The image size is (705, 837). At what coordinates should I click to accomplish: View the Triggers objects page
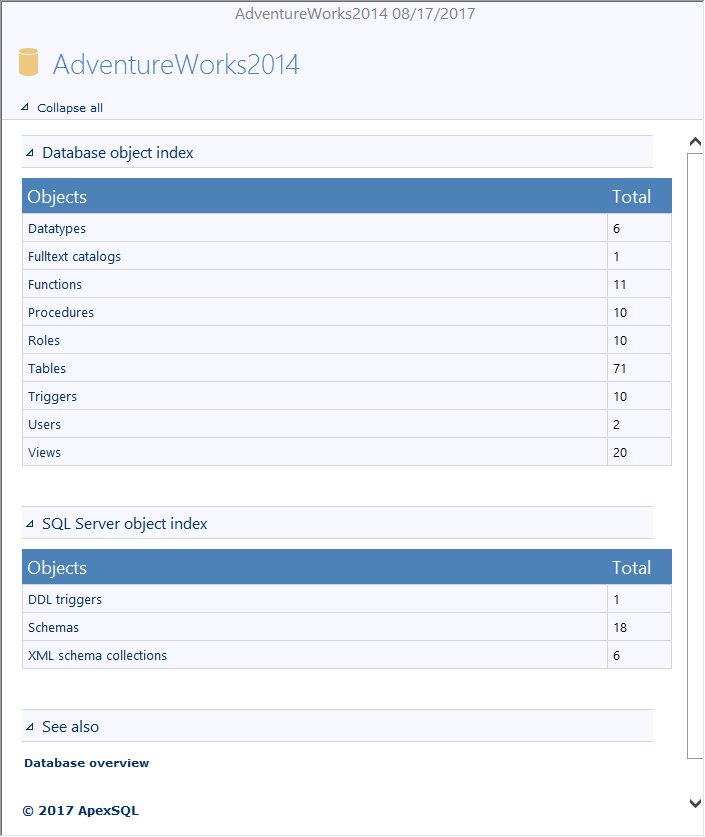(x=52, y=396)
